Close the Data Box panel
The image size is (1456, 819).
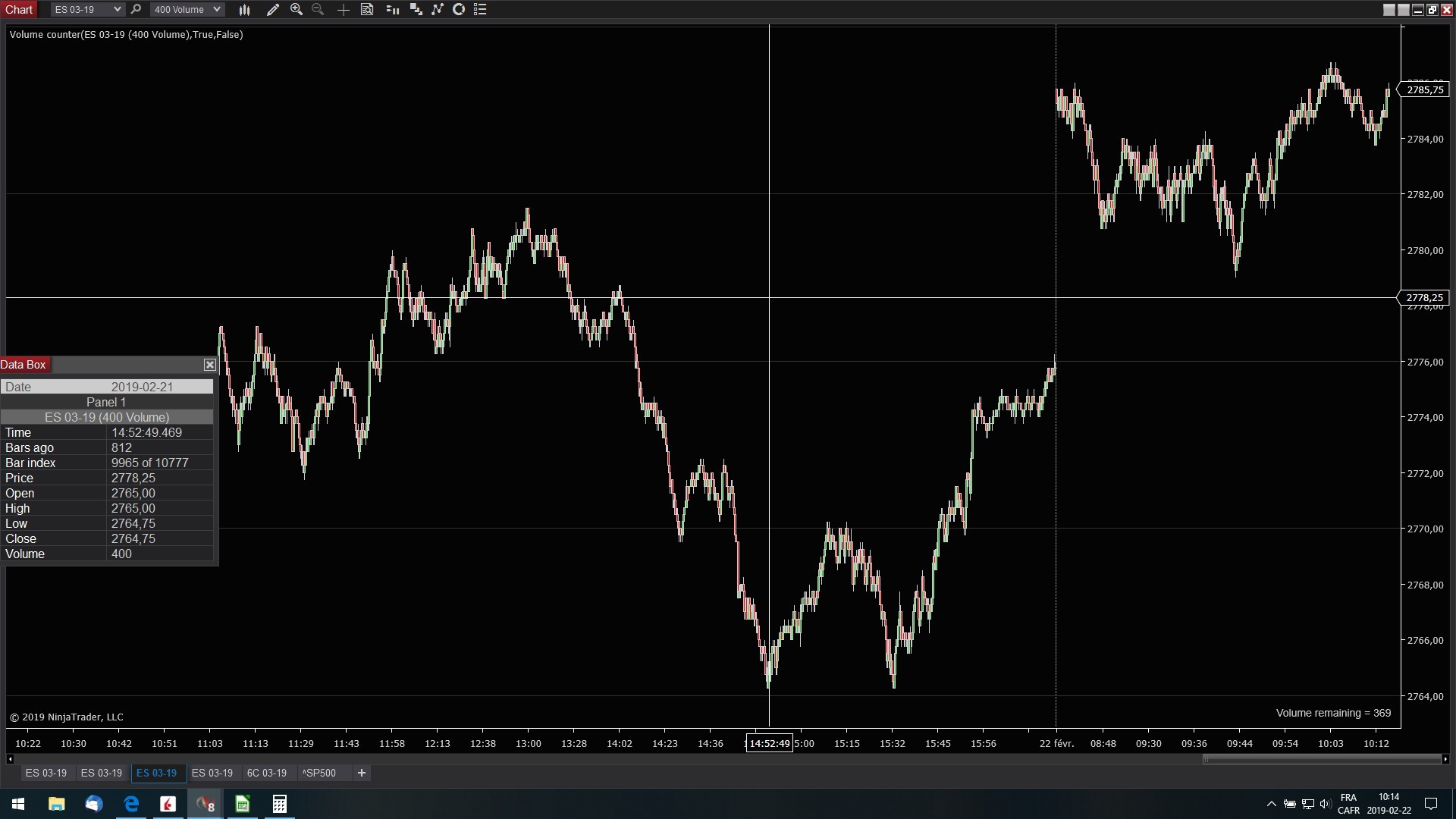pyautogui.click(x=210, y=365)
